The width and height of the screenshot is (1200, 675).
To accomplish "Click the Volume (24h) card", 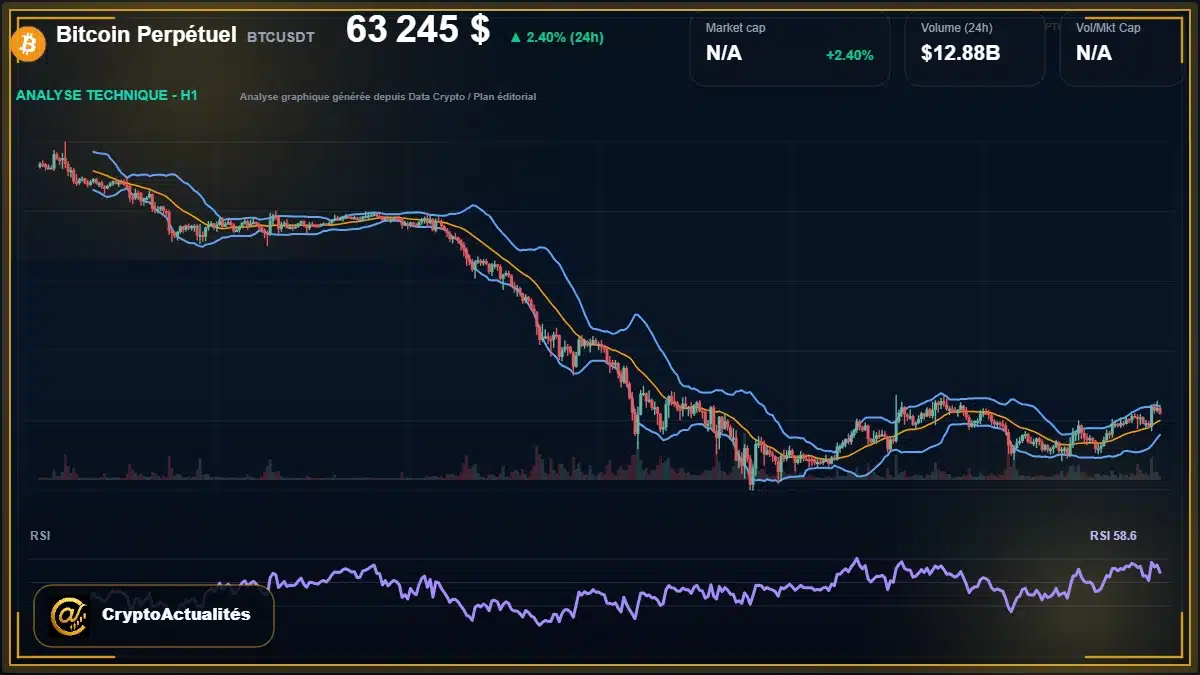I will pyautogui.click(x=975, y=47).
